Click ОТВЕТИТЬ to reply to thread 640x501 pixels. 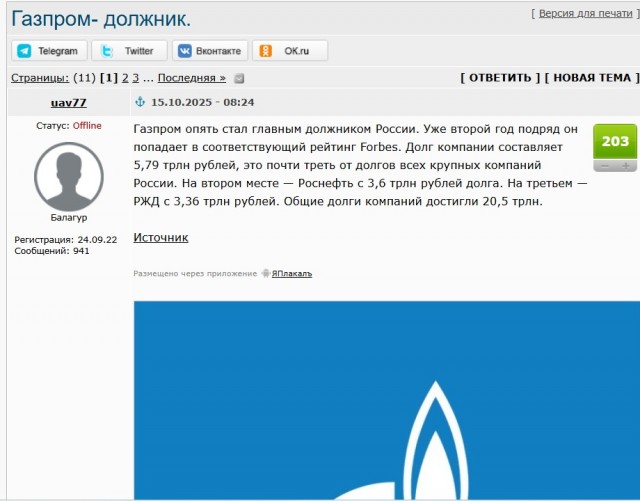pyautogui.click(x=500, y=78)
